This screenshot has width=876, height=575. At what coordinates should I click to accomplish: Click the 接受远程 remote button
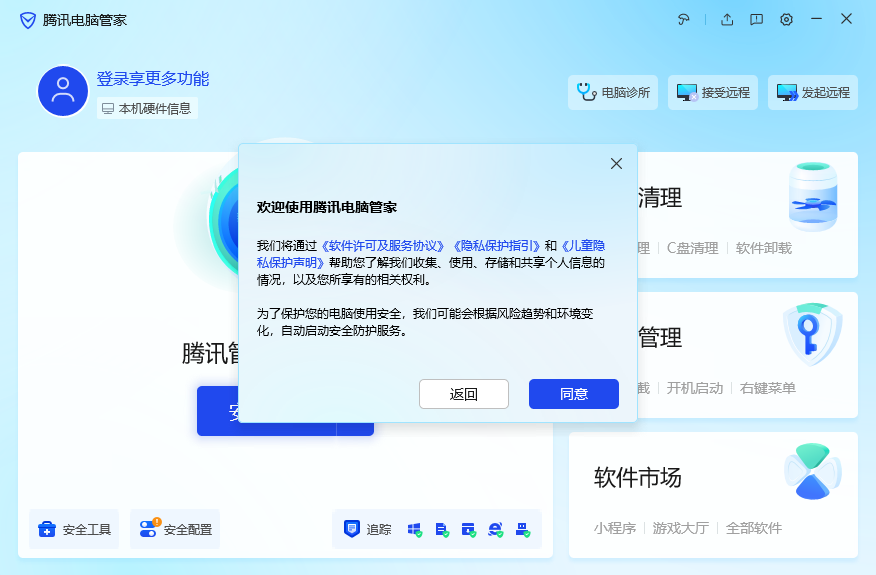[713, 92]
